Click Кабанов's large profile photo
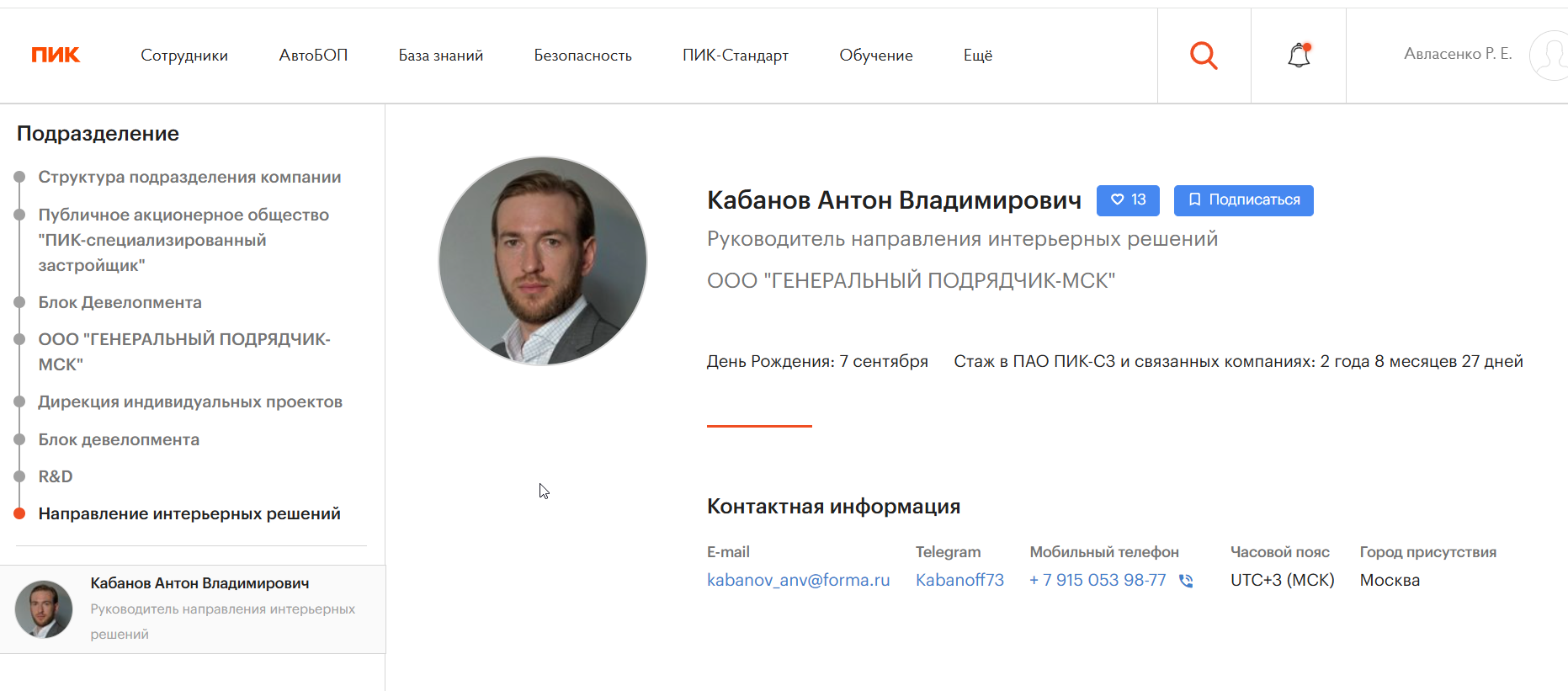The height and width of the screenshot is (691, 1568). point(543,261)
